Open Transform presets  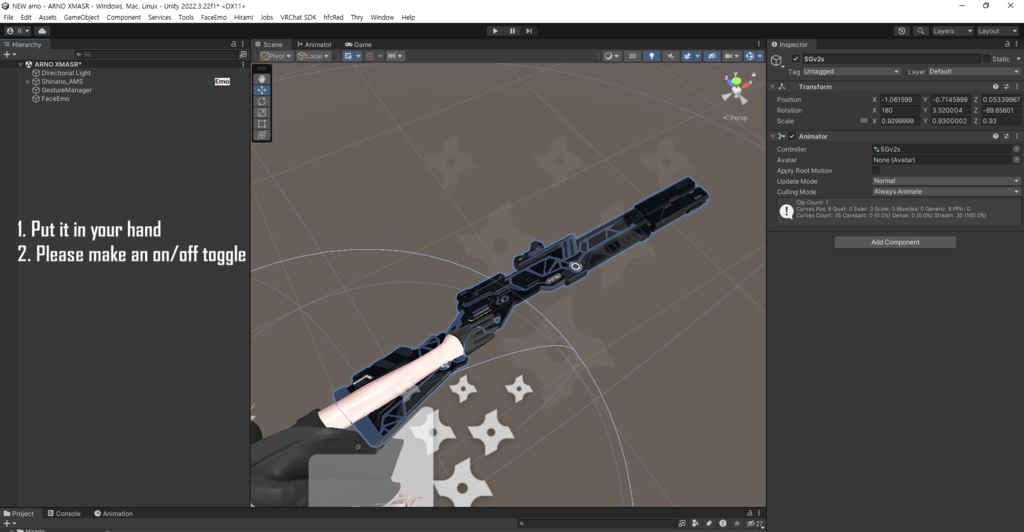coord(1006,87)
